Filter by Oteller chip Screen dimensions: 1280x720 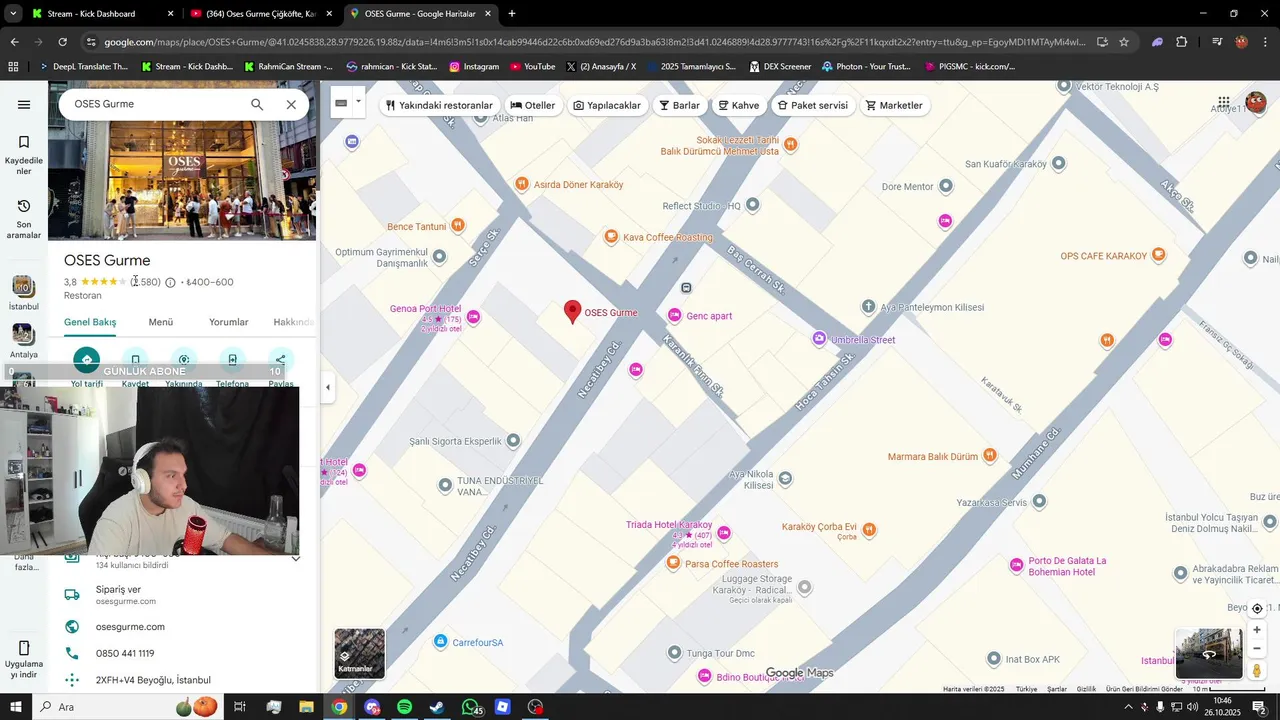(x=533, y=105)
